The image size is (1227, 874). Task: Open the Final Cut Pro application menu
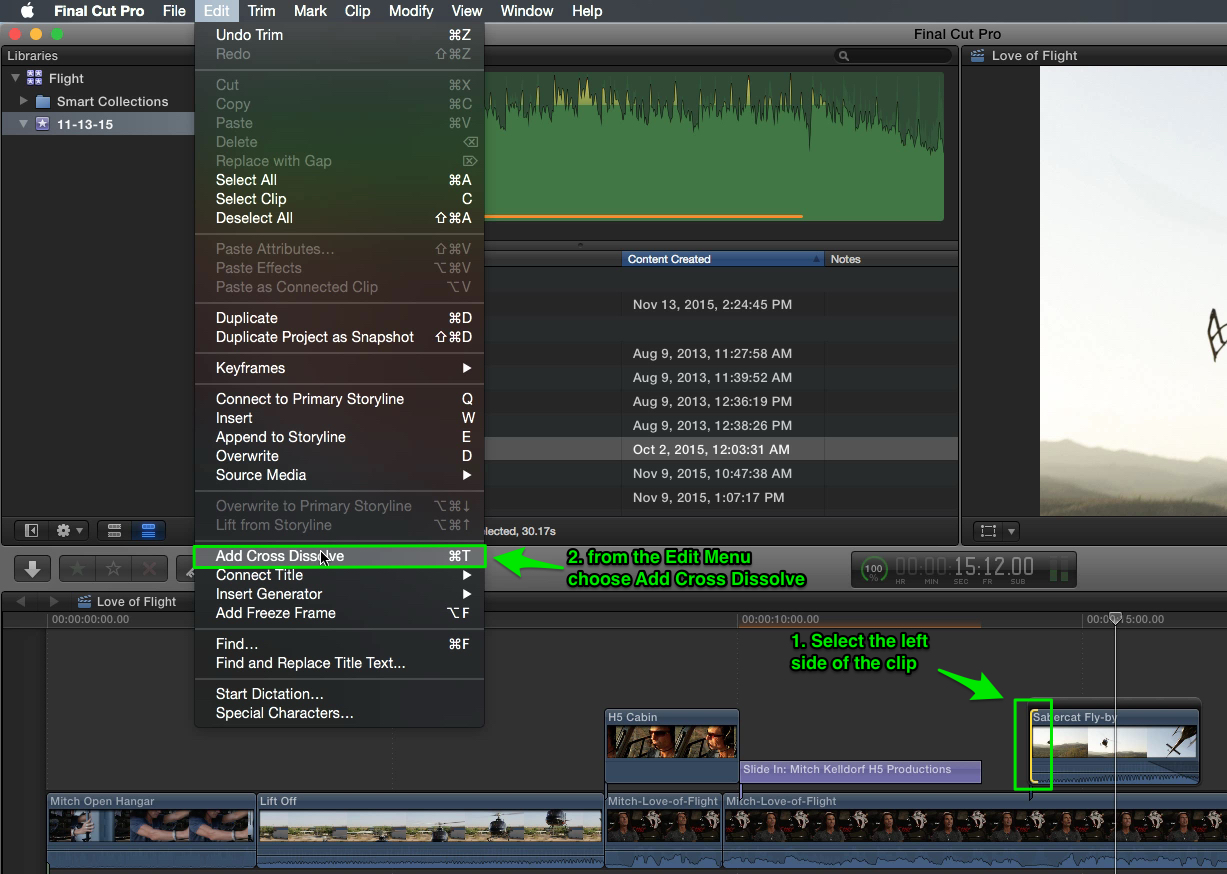99,11
